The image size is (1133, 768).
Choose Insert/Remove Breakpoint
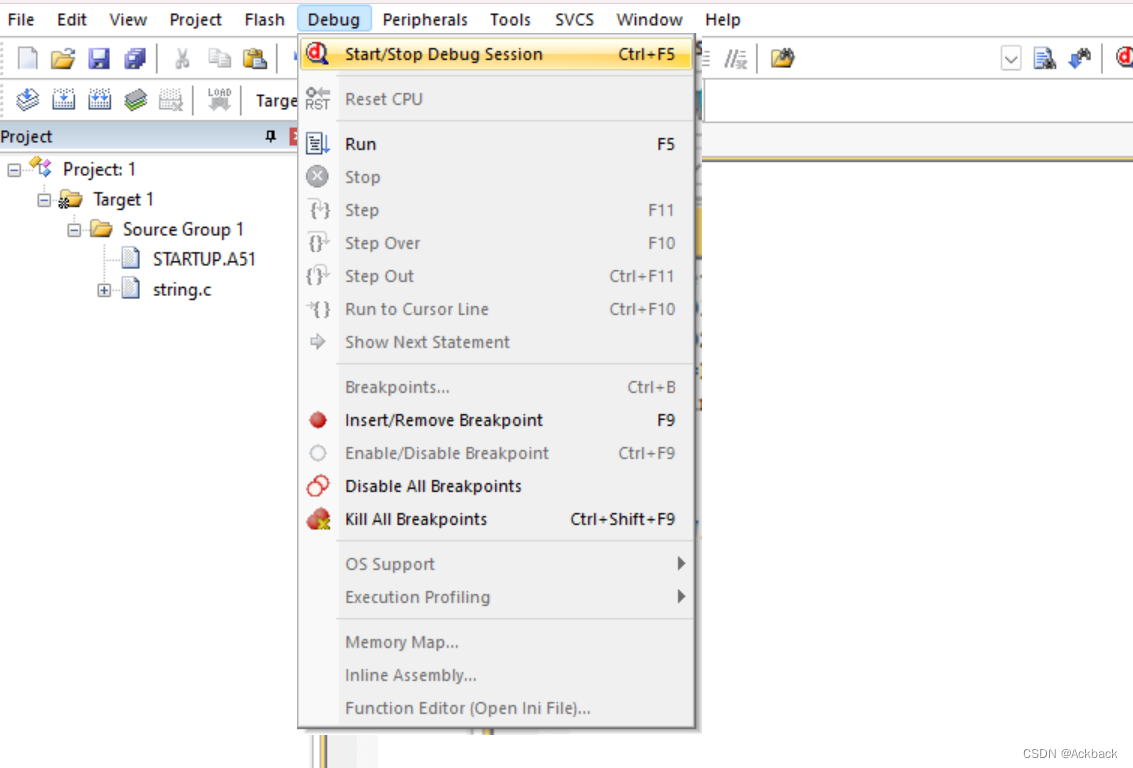pos(496,420)
